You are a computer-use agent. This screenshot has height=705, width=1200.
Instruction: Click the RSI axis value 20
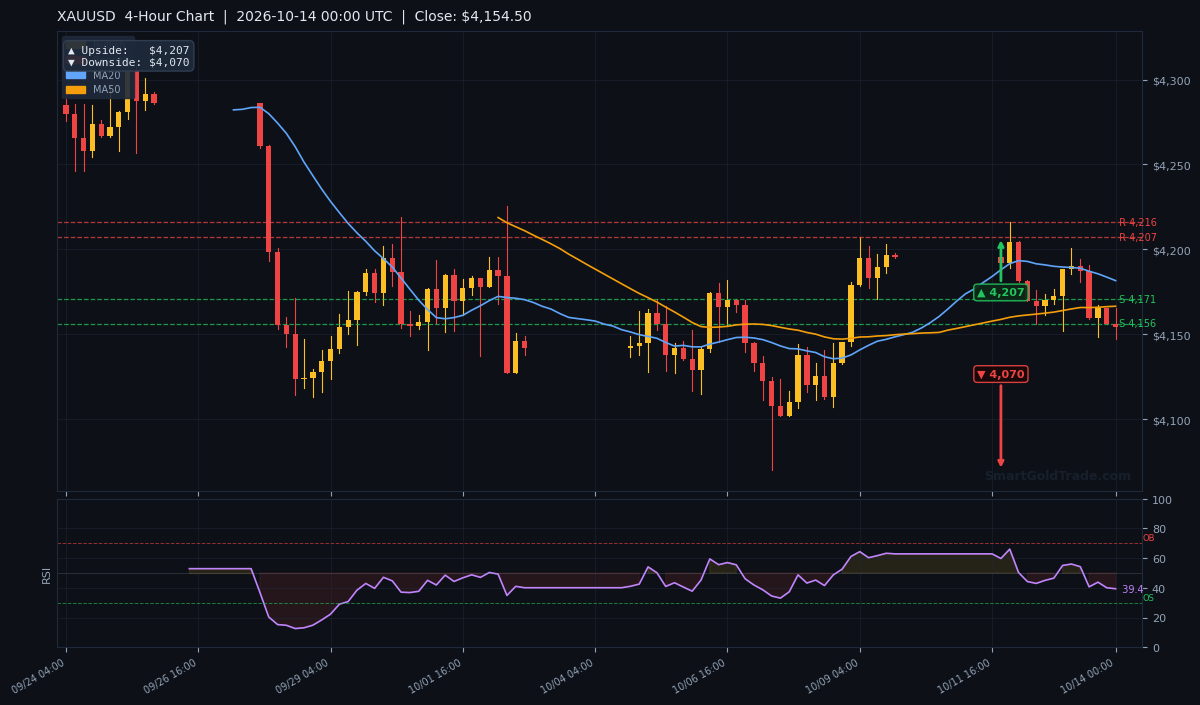click(x=1159, y=619)
